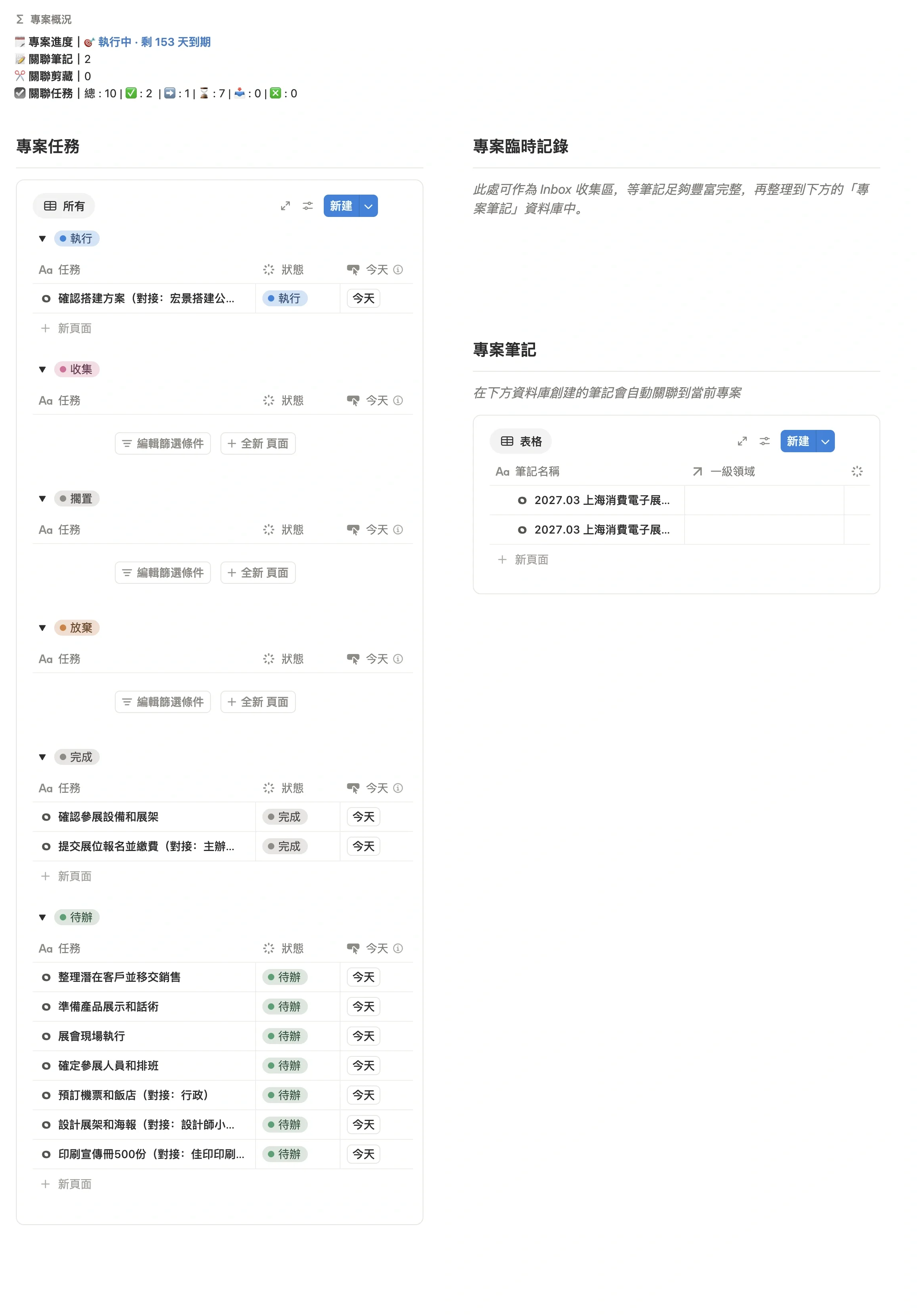
Task: Click the status column icon in 專案筆記 table
Action: [x=856, y=471]
